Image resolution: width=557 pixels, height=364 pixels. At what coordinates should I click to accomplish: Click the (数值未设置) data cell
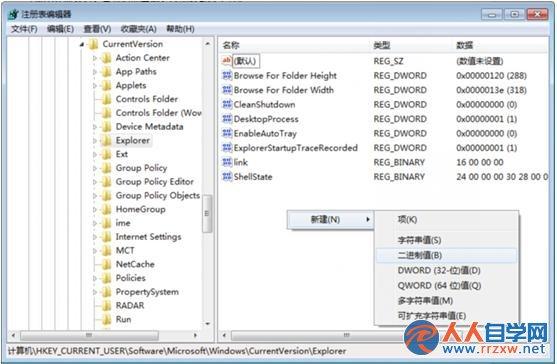click(x=480, y=61)
